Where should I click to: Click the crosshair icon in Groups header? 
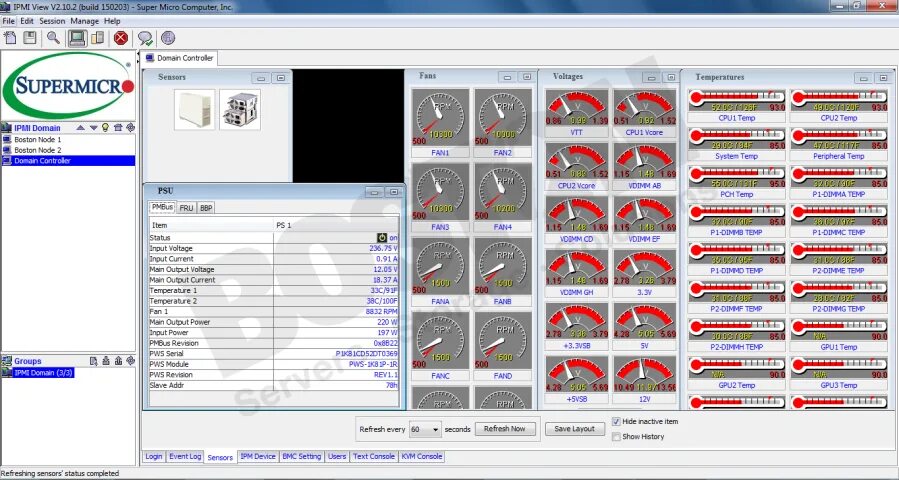coord(131,361)
